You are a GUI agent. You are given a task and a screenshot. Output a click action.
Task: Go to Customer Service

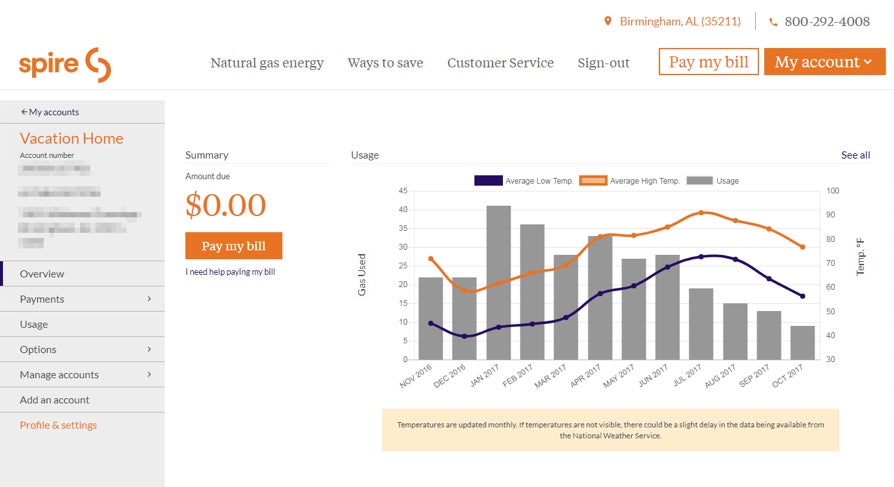[500, 63]
